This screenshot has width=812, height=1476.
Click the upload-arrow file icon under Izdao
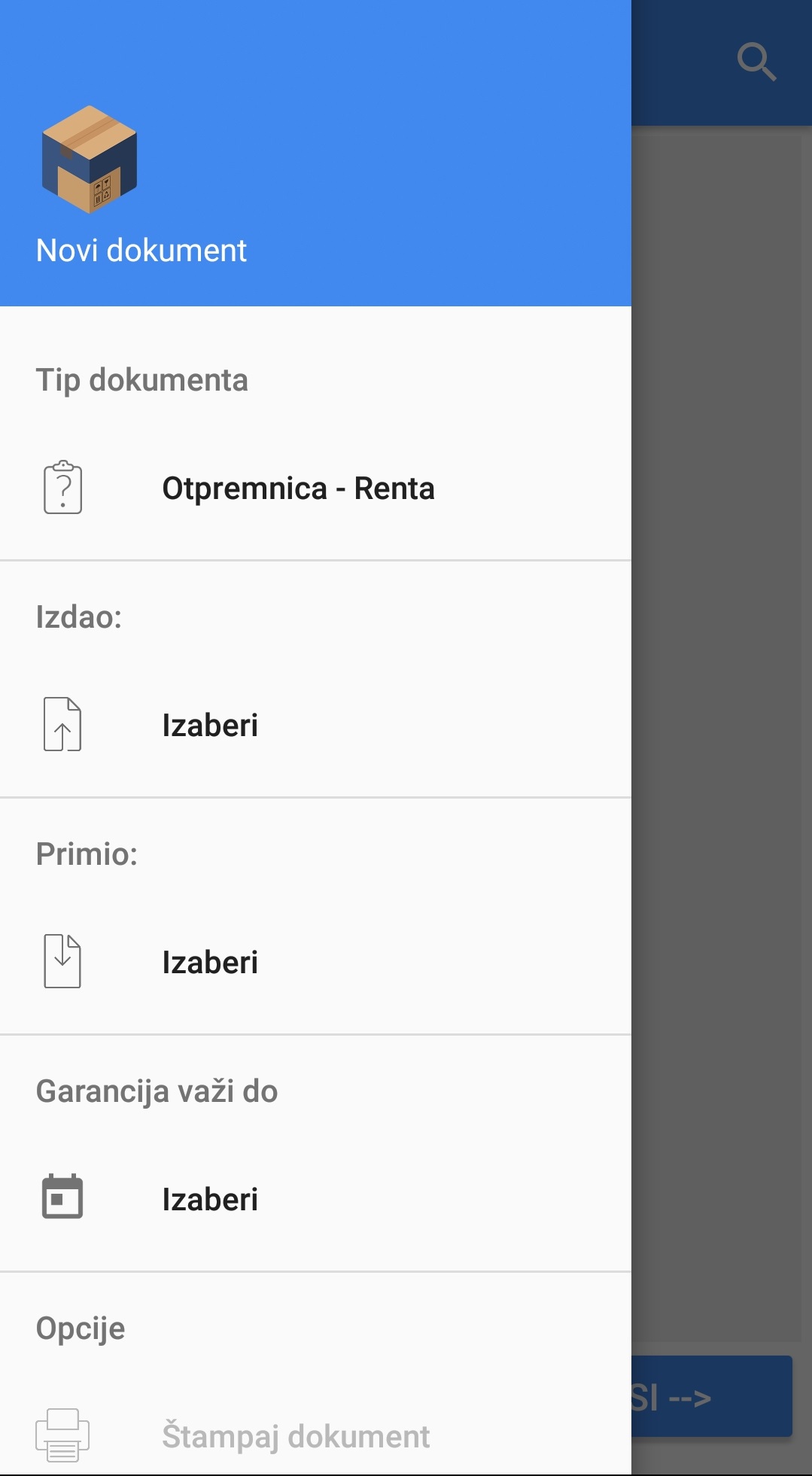pyautogui.click(x=62, y=724)
